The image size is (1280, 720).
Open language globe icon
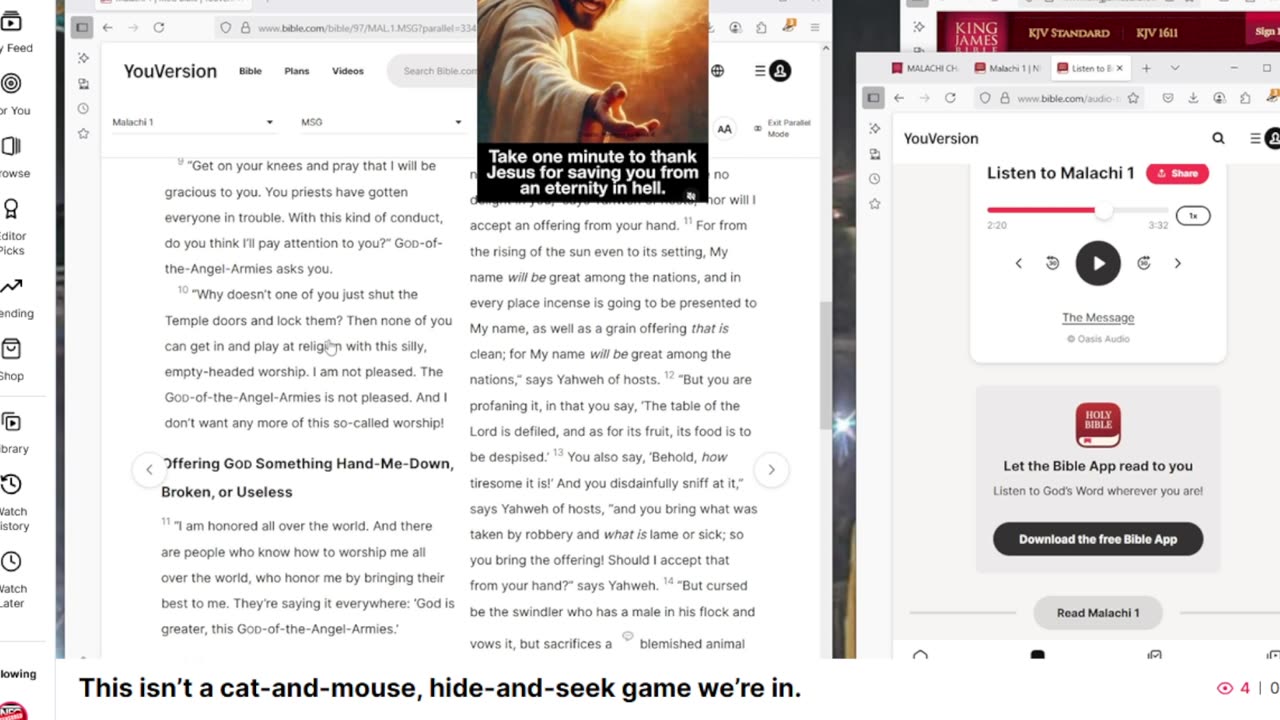[717, 71]
